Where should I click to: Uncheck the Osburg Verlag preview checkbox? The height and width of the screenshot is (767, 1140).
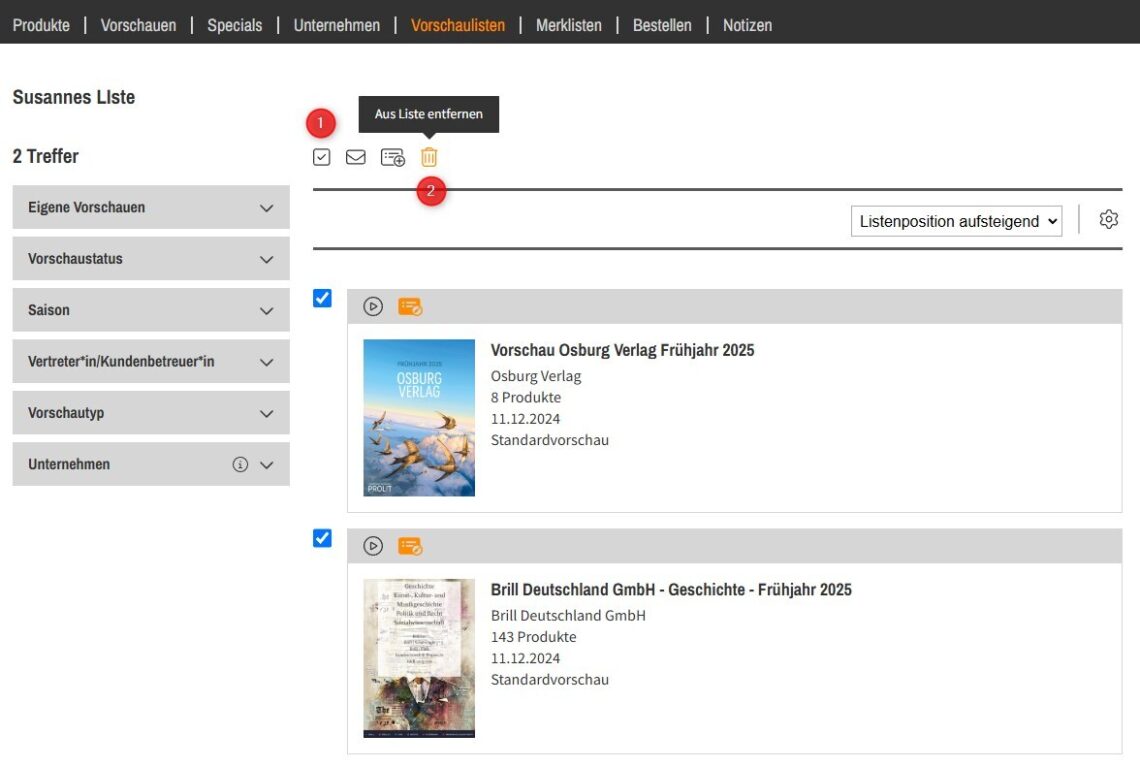[x=322, y=298]
